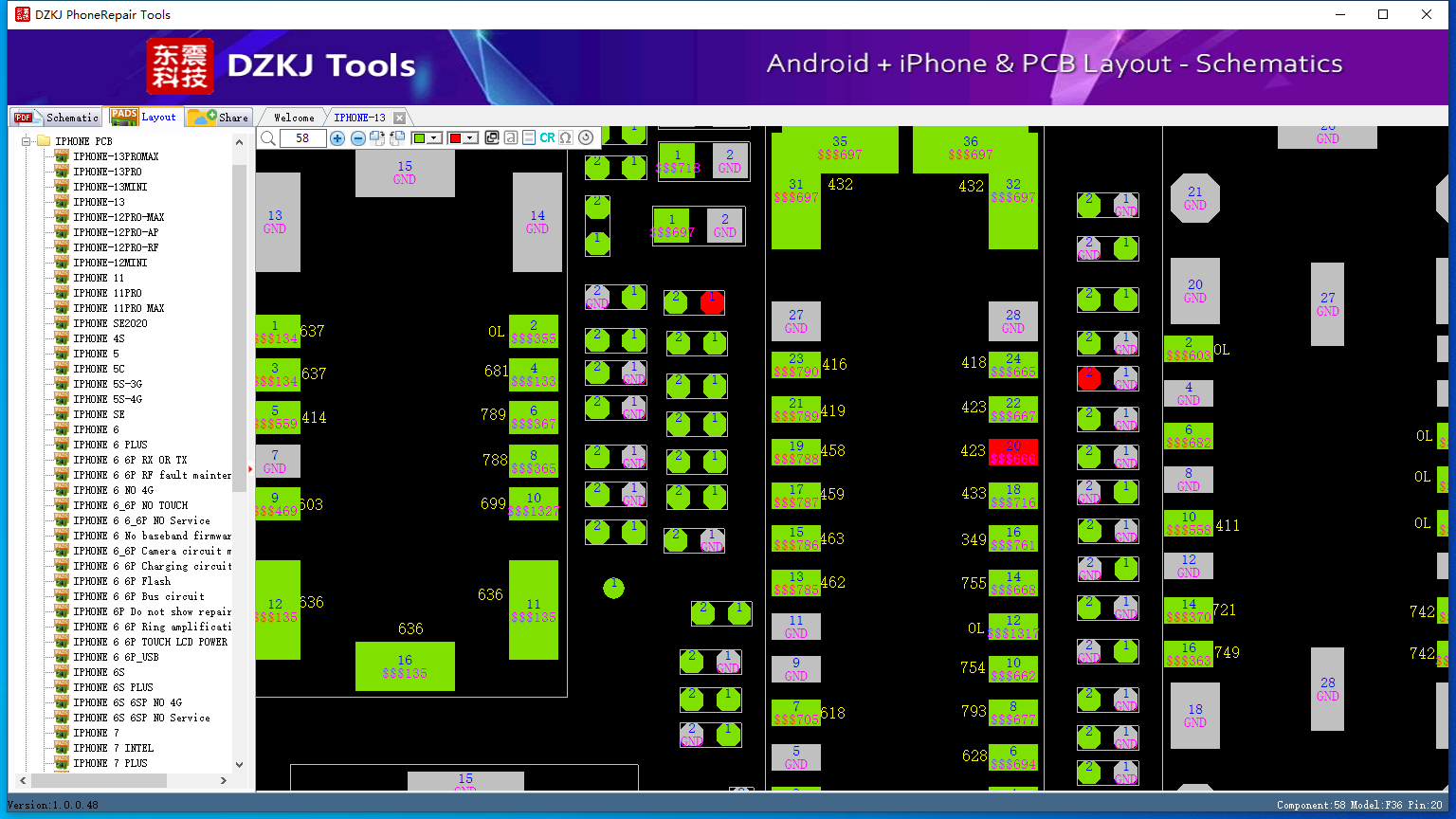This screenshot has width=1456, height=819.
Task: Select IPHONE 11PRO in the tree
Action: click(107, 293)
